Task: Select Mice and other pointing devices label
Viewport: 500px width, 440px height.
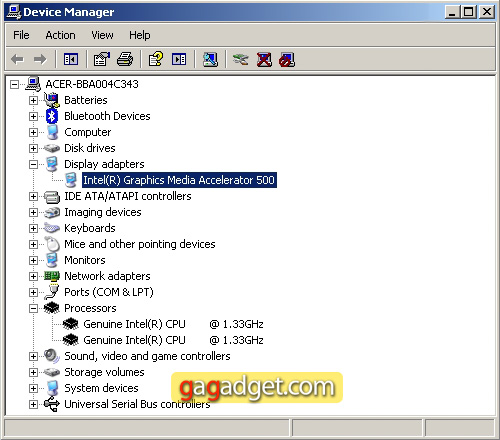Action: [140, 244]
